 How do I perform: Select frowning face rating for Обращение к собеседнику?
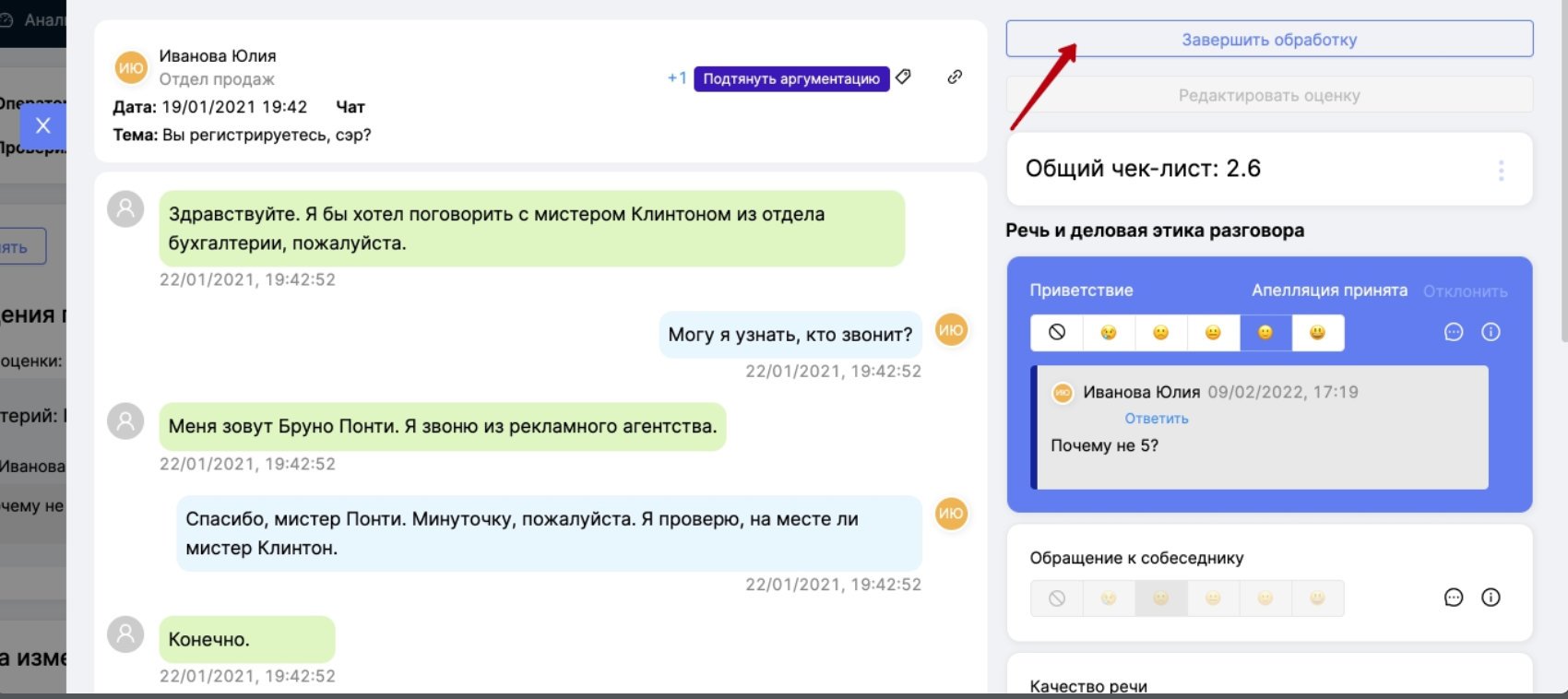1160,598
